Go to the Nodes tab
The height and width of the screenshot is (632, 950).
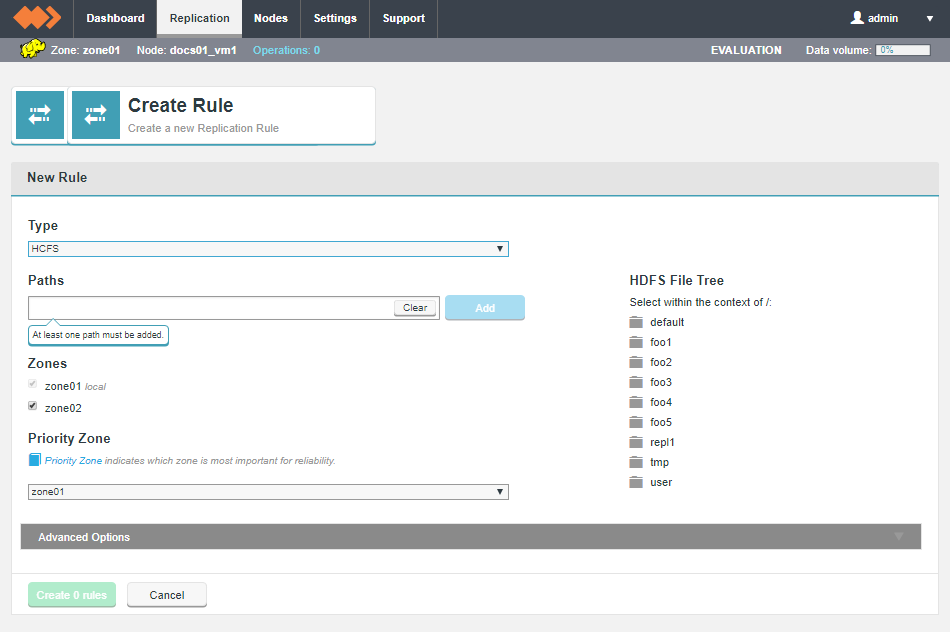[x=270, y=18]
